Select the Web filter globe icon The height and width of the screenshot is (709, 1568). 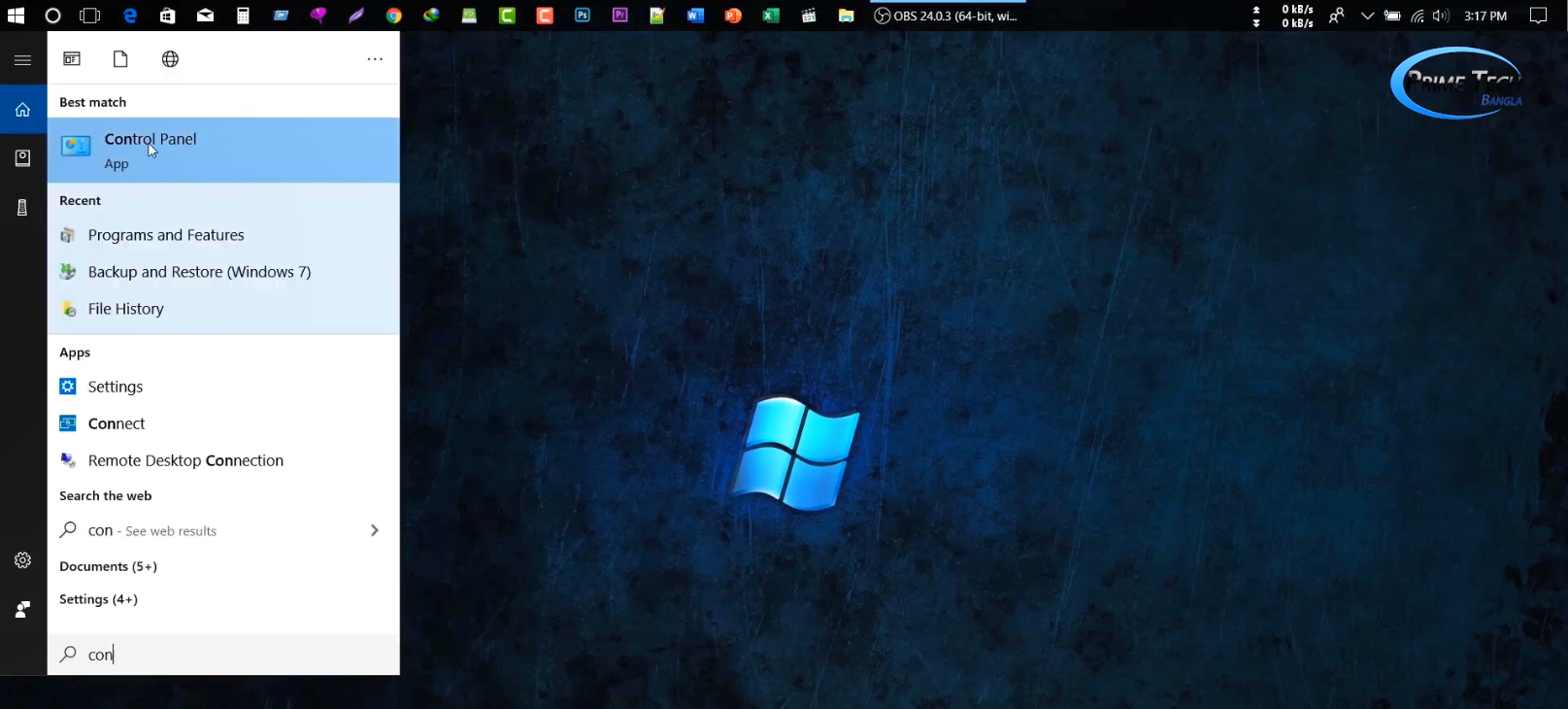[x=170, y=59]
